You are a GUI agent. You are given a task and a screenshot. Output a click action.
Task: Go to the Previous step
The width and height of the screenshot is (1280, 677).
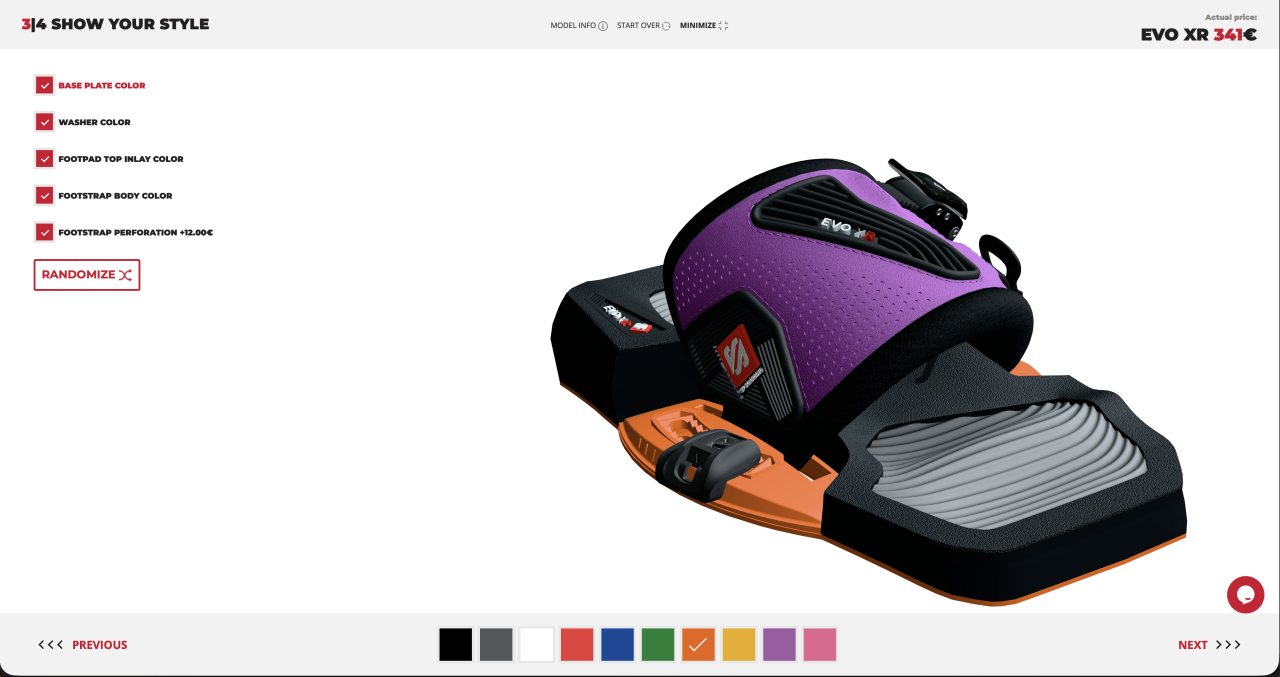click(x=83, y=645)
